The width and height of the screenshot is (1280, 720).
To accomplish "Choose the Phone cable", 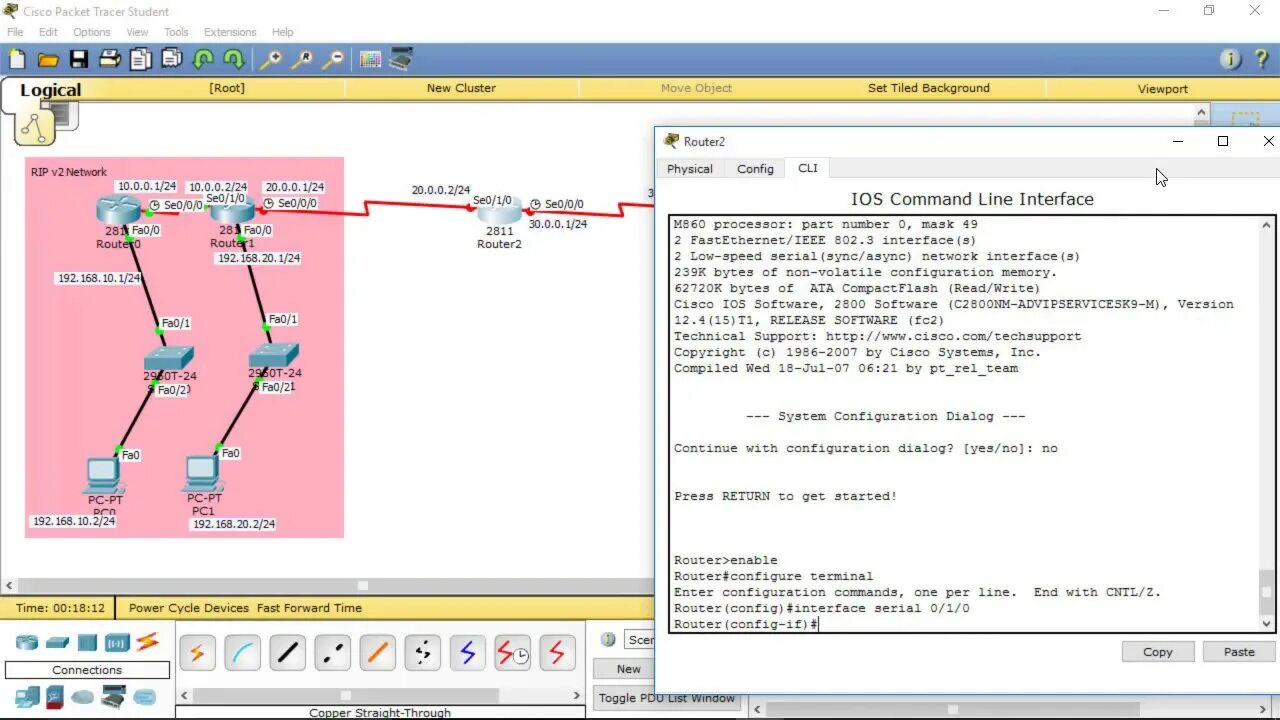I will tap(422, 654).
